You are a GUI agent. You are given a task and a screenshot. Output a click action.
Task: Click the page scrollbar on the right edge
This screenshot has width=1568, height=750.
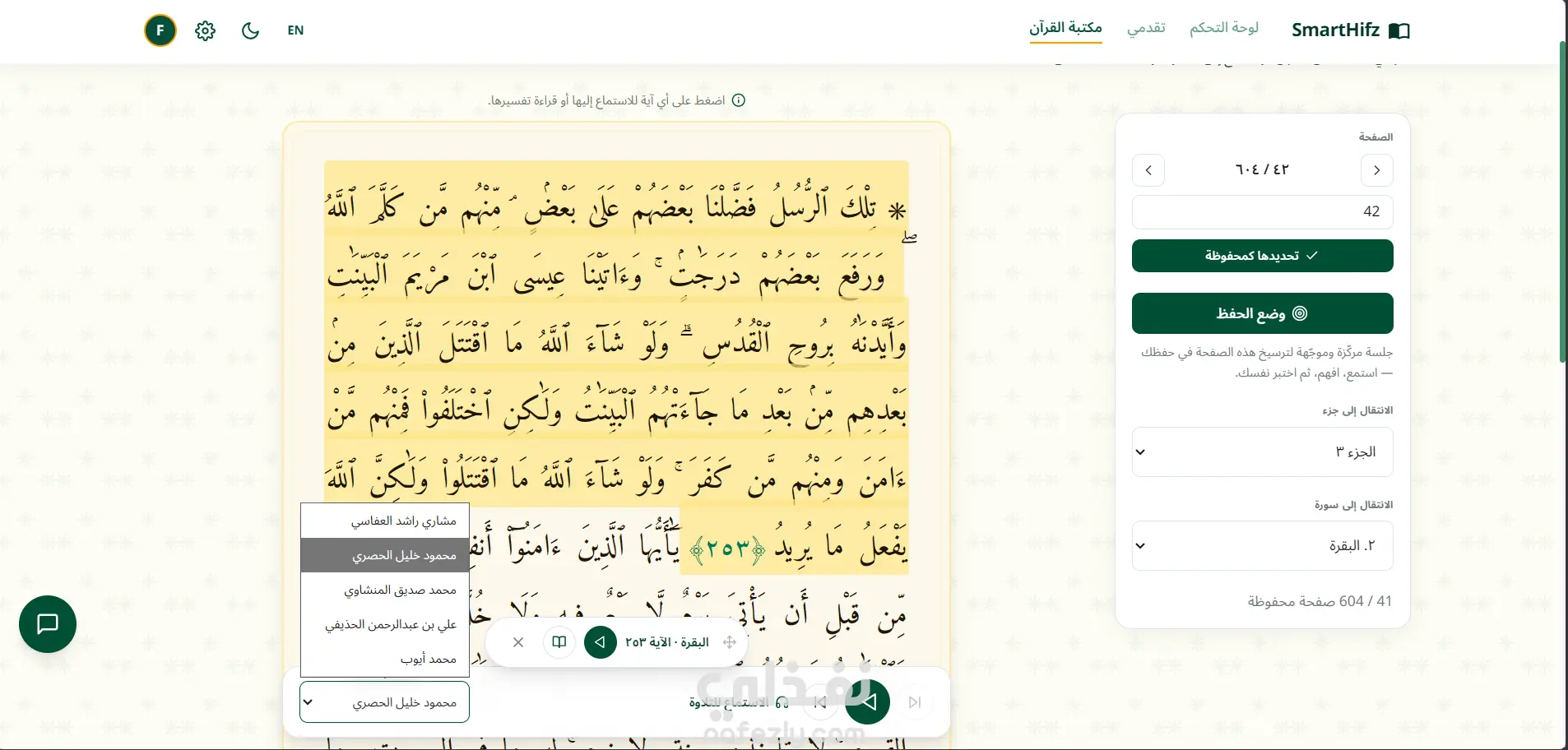[1563, 201]
